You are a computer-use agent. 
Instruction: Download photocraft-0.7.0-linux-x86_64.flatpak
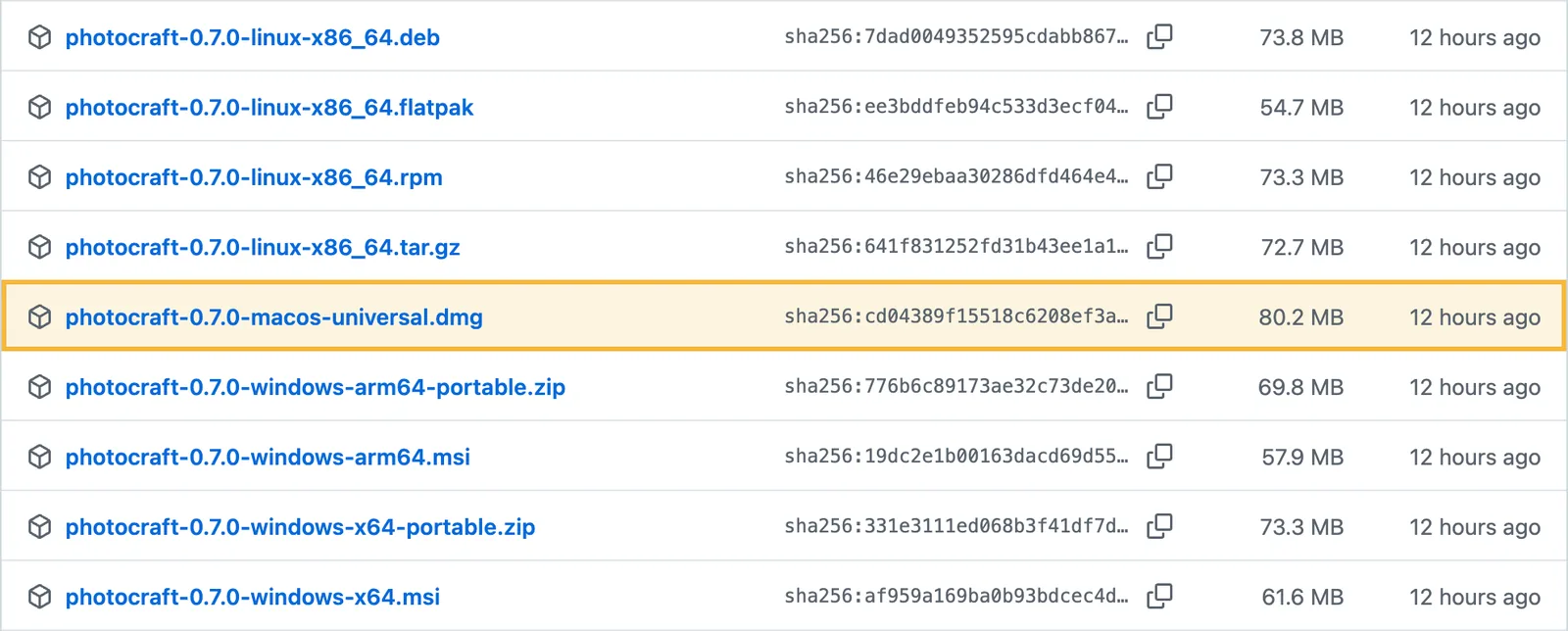(x=269, y=107)
